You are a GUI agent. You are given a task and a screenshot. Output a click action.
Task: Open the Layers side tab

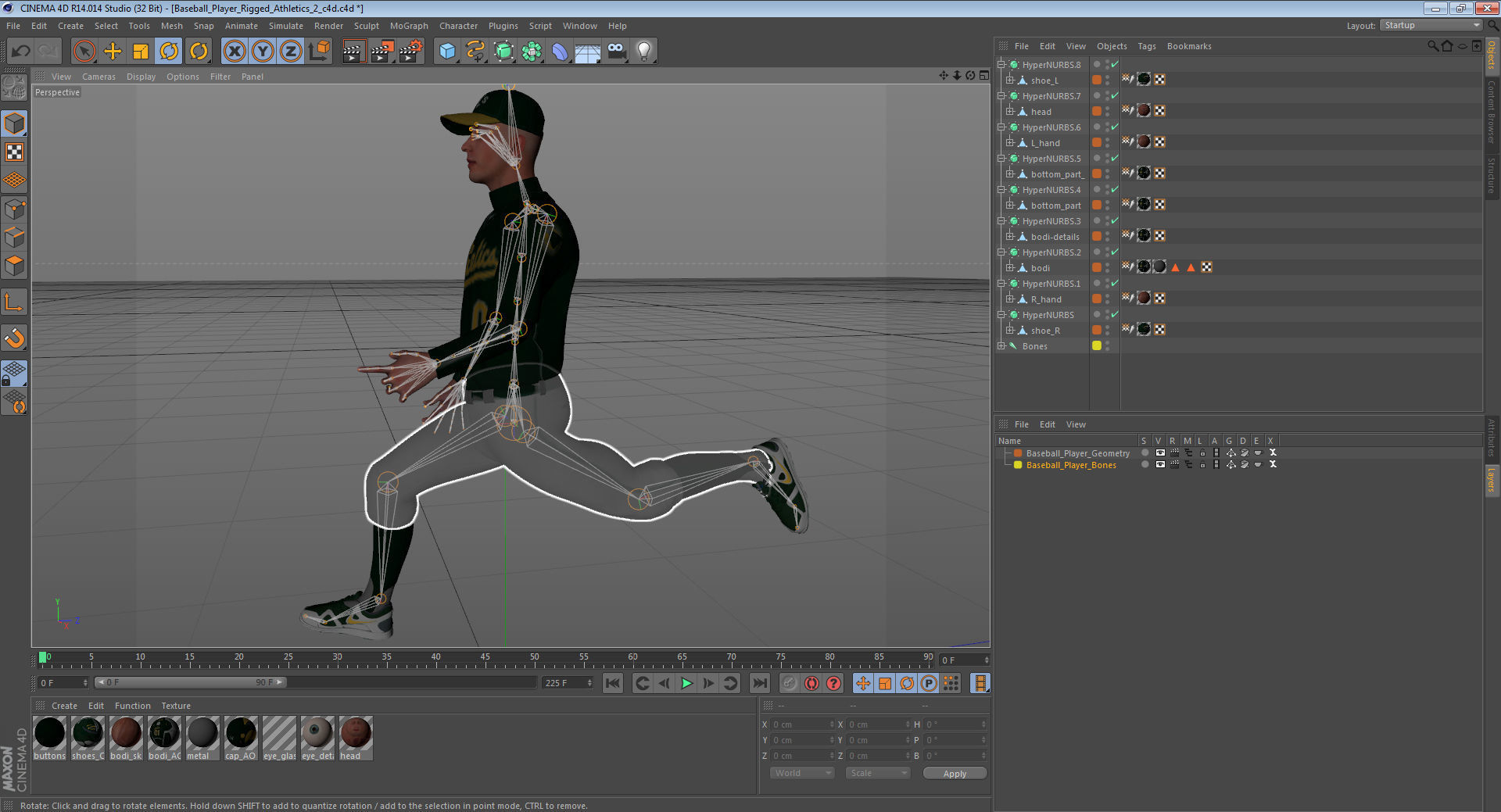click(1492, 480)
